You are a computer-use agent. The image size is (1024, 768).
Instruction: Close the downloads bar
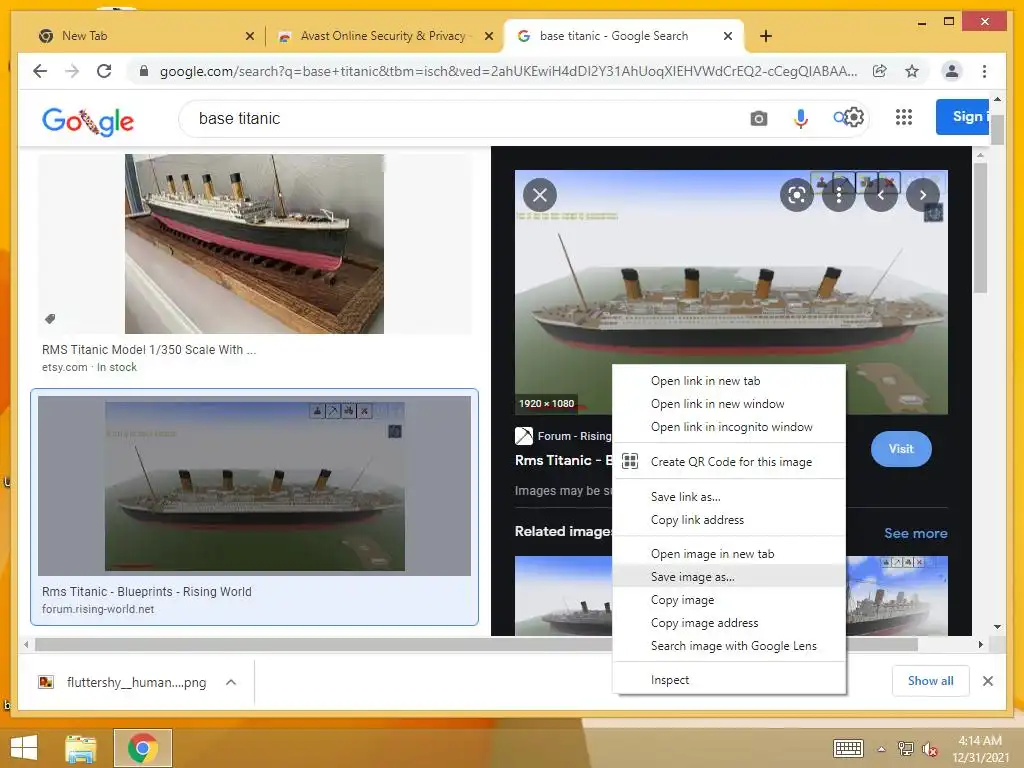pos(987,681)
